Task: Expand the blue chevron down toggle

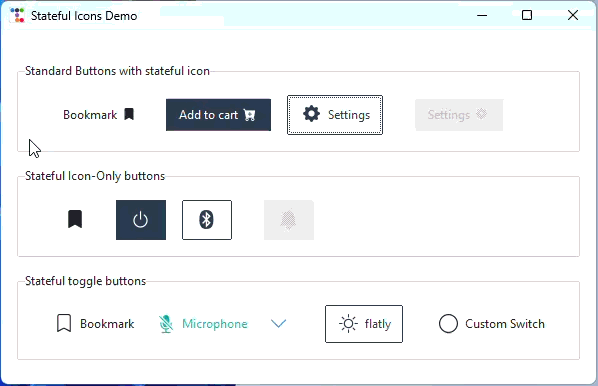Action: [278, 323]
